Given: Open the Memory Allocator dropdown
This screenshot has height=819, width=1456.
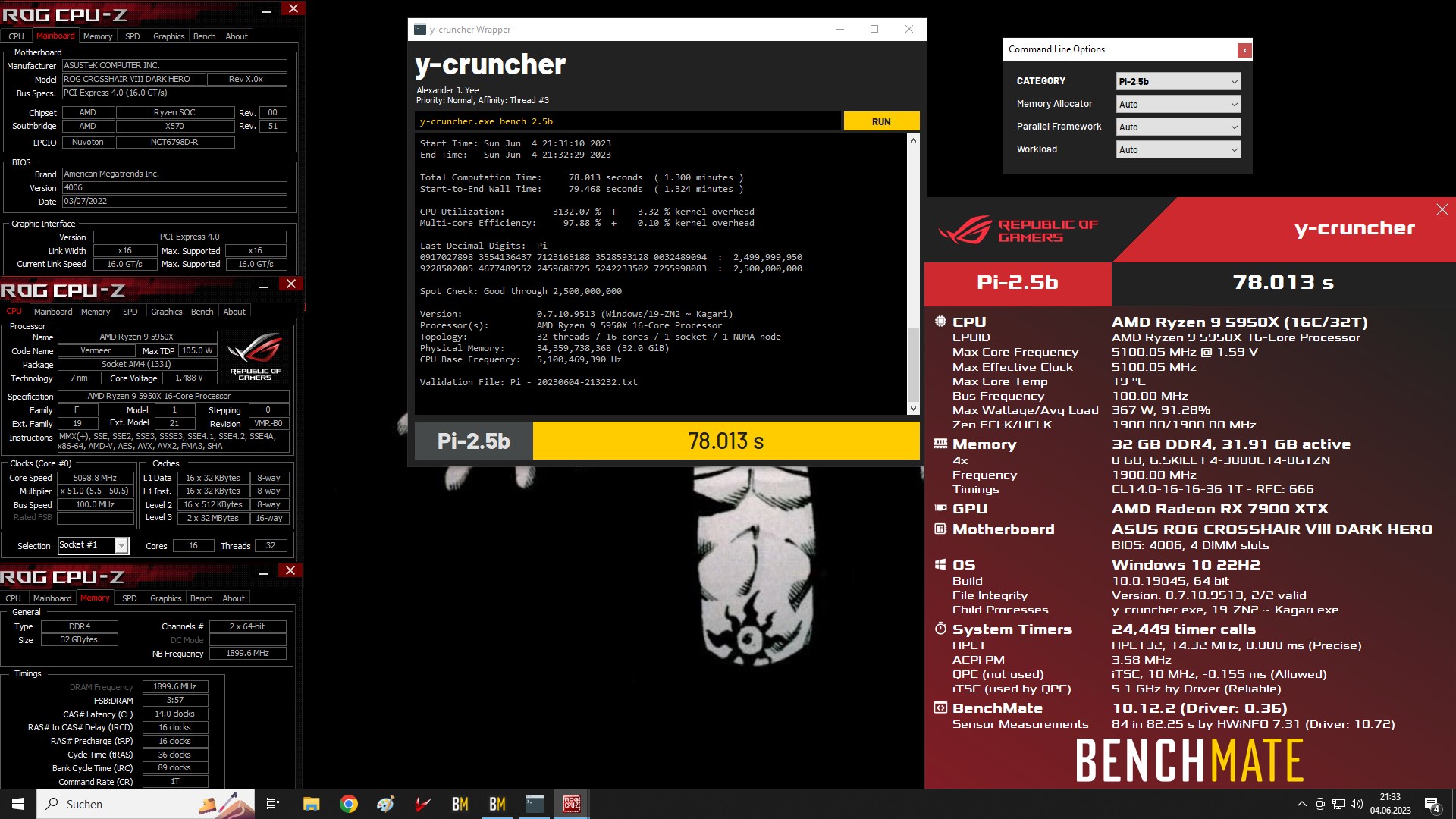Looking at the screenshot, I should [x=1178, y=104].
